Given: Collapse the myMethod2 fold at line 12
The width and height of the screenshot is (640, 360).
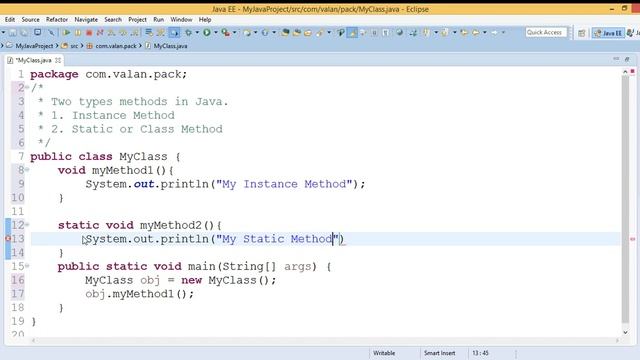Looking at the screenshot, I should [x=27, y=224].
